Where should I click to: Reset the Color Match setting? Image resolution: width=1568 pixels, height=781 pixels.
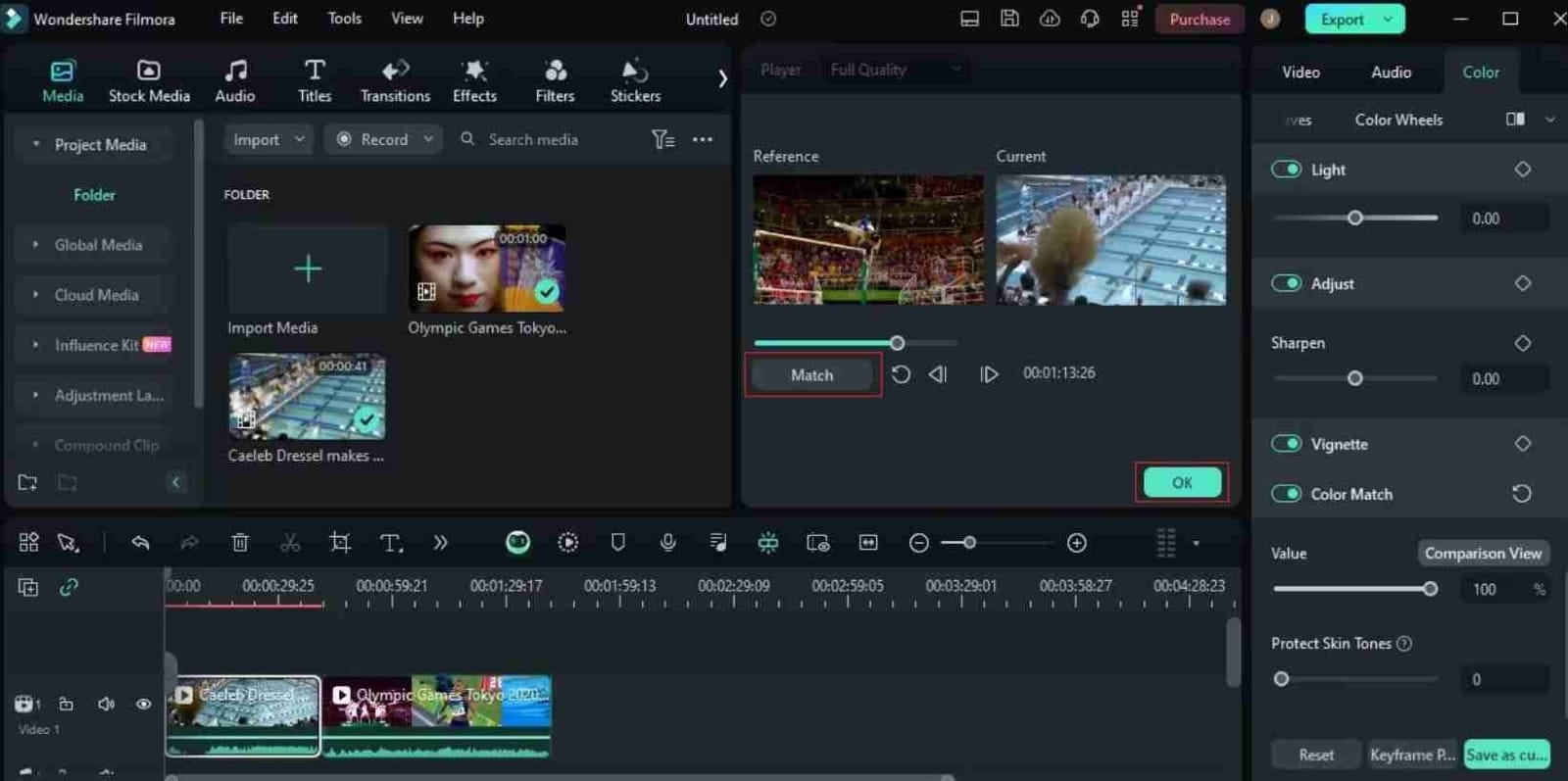[1521, 494]
